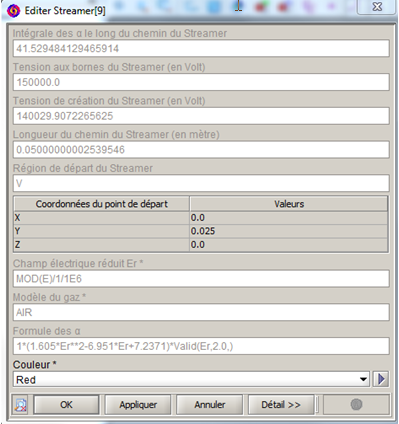Expand the dialog with Détail >>
This screenshot has height=424, width=399.
(281, 405)
